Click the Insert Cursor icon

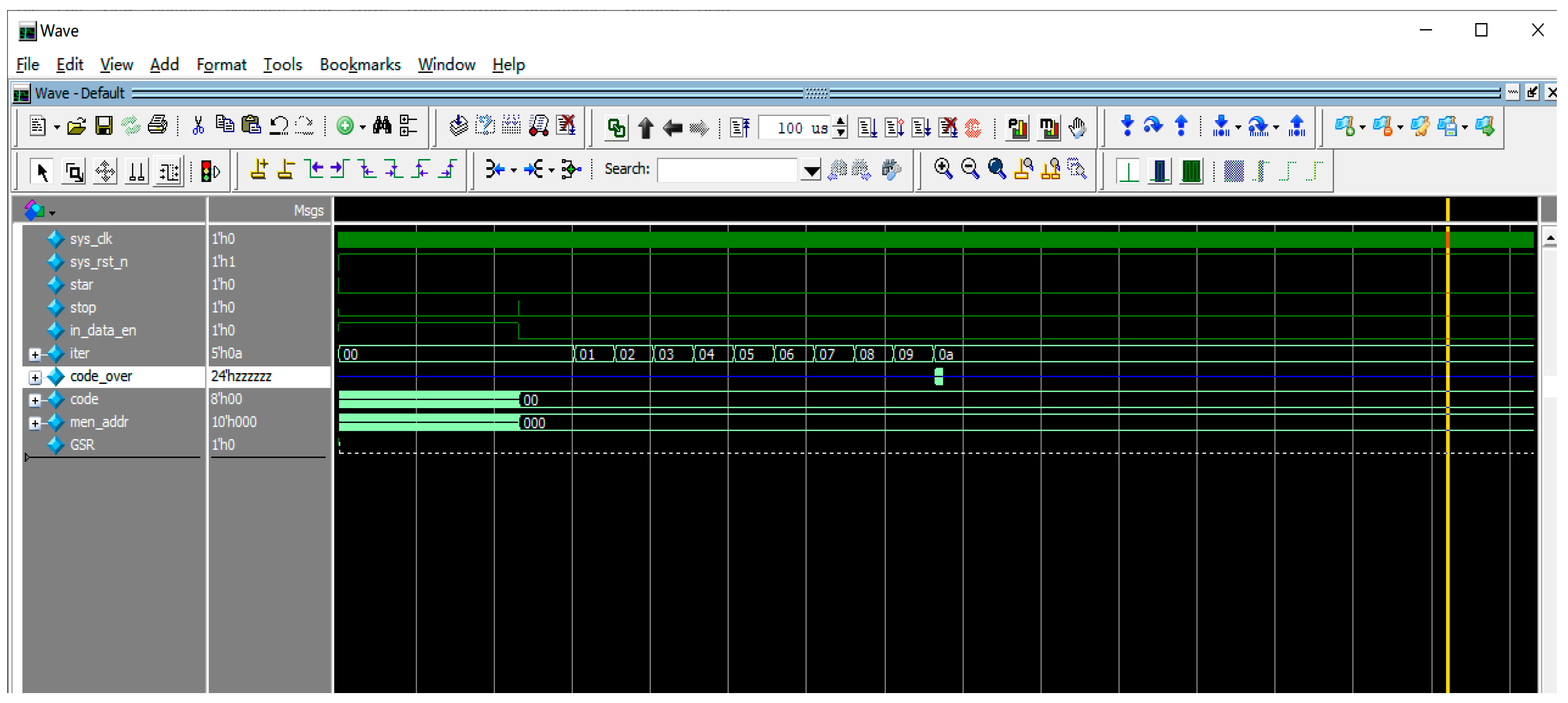tap(259, 168)
